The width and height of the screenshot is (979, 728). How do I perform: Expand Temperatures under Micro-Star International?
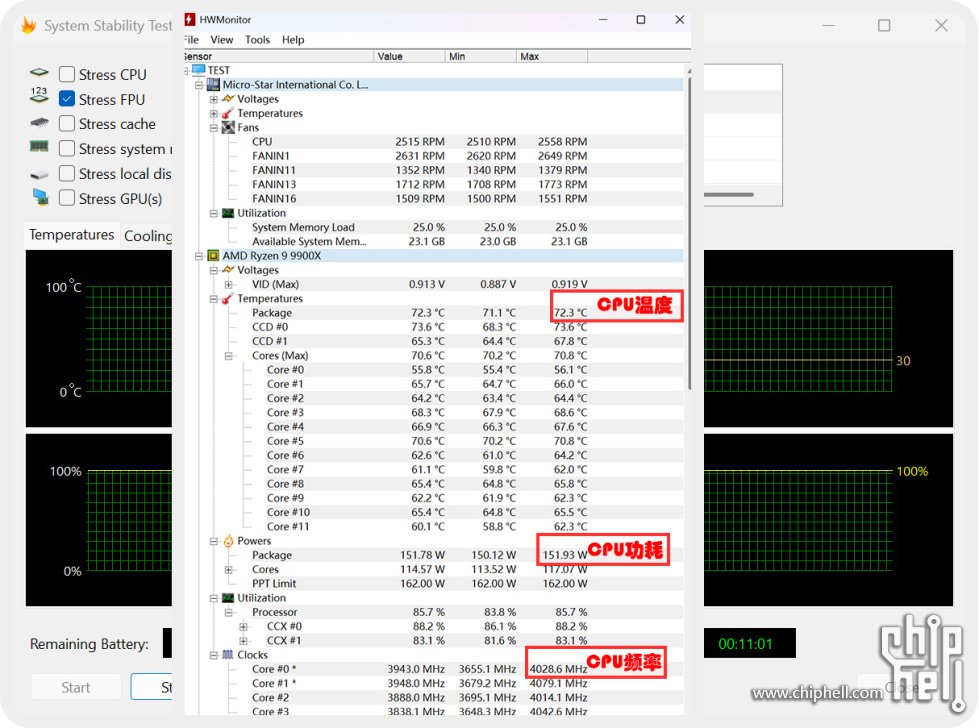tap(214, 114)
